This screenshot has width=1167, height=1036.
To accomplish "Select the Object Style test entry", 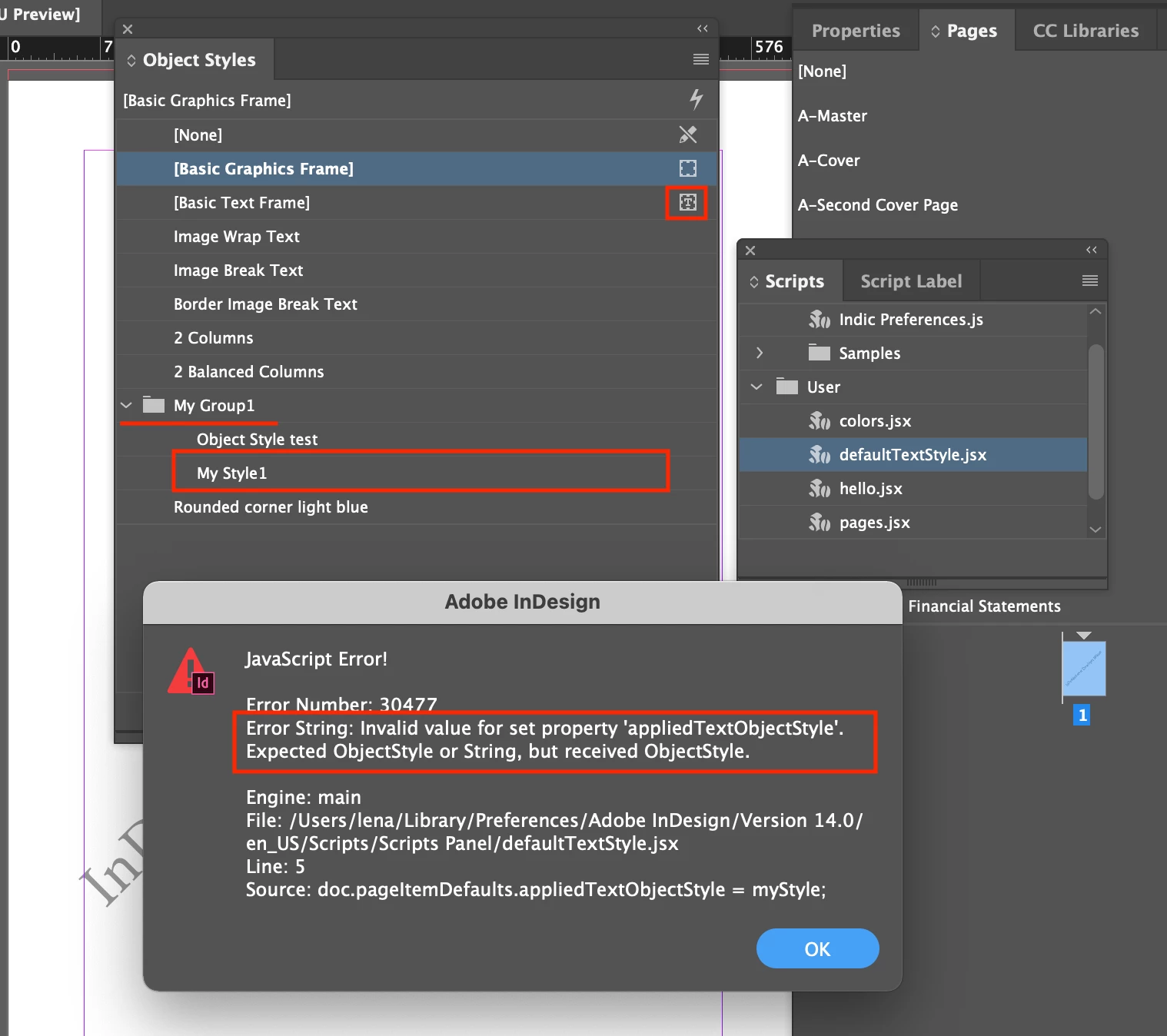I will tap(416, 439).
